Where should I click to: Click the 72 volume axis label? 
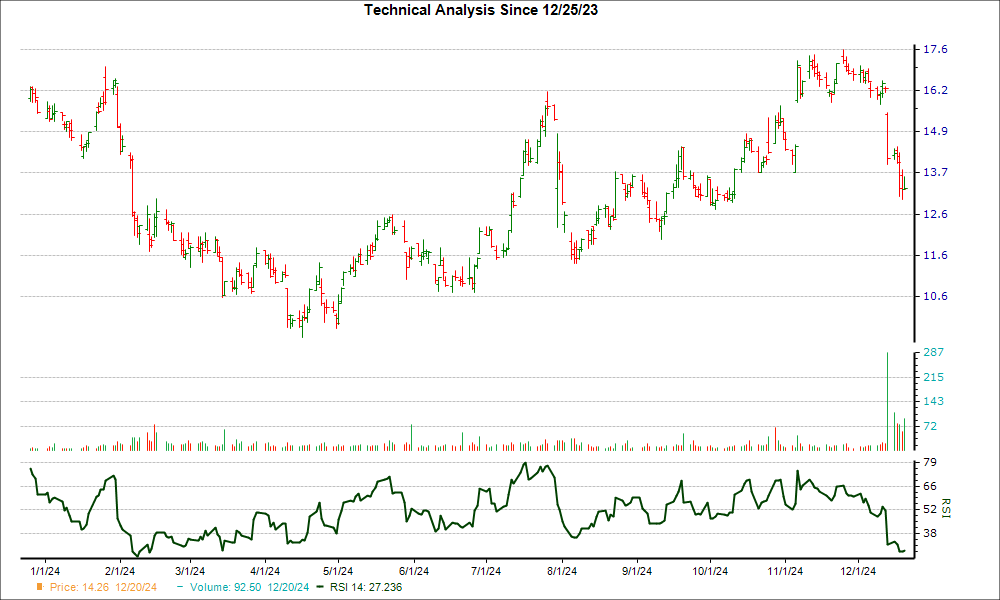coord(930,426)
